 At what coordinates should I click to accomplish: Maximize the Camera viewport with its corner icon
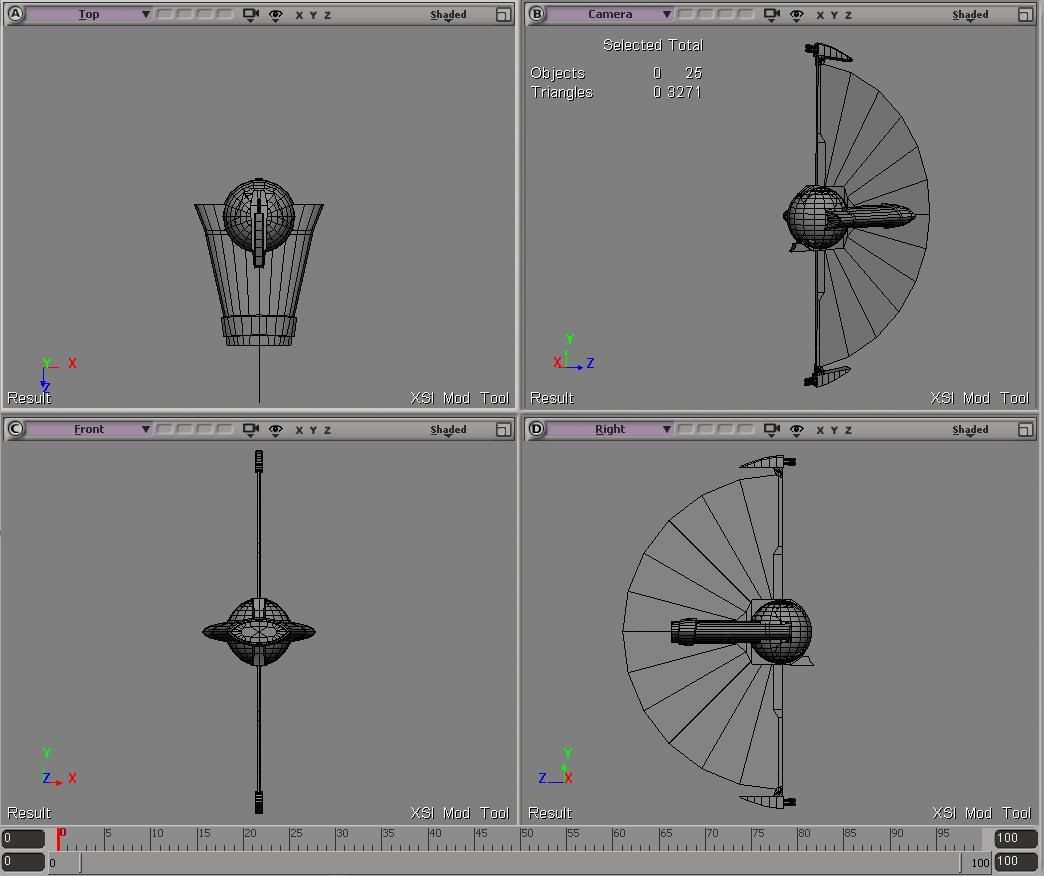(x=1025, y=15)
